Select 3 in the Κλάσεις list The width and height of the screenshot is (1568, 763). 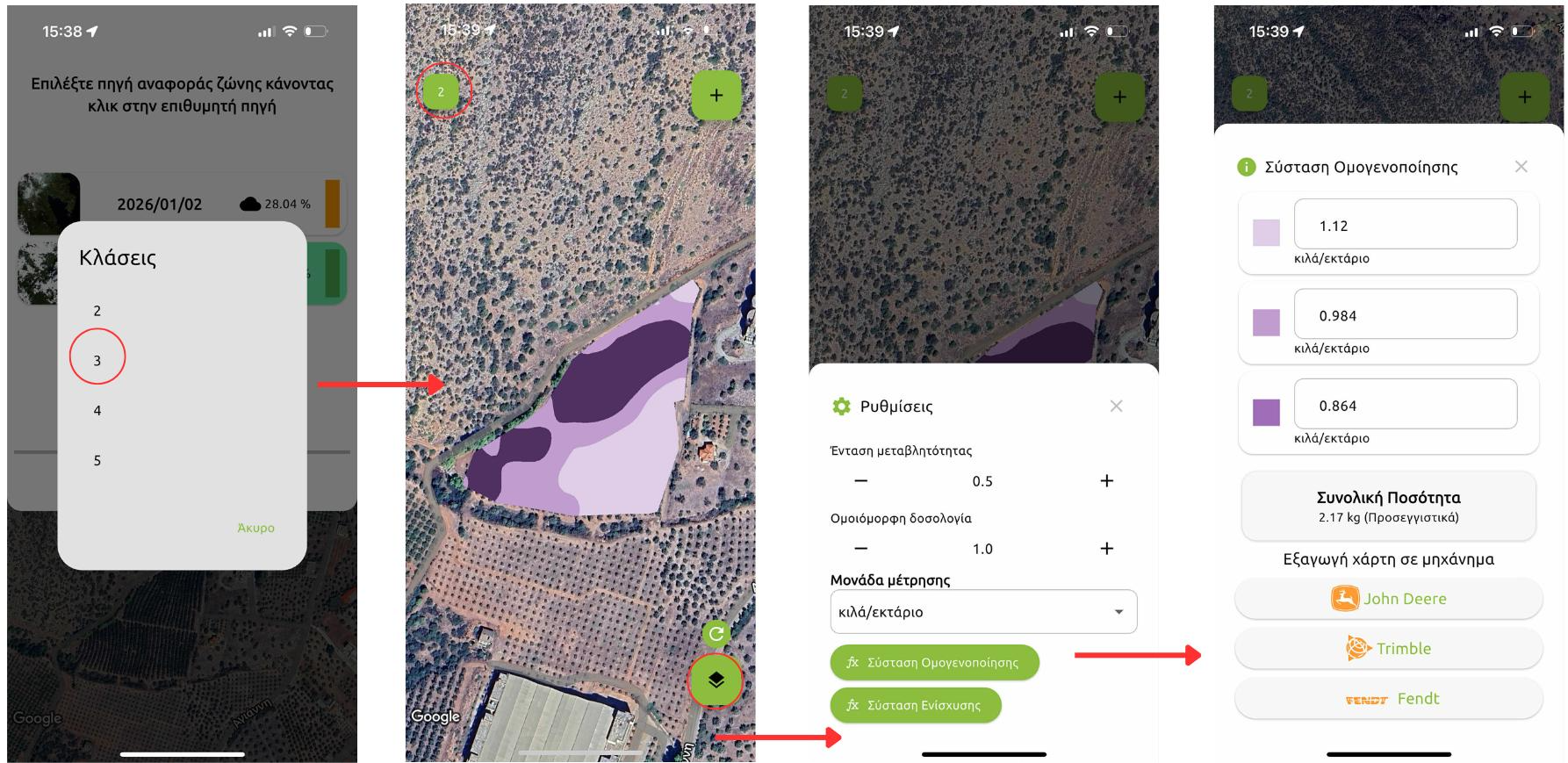[x=97, y=360]
